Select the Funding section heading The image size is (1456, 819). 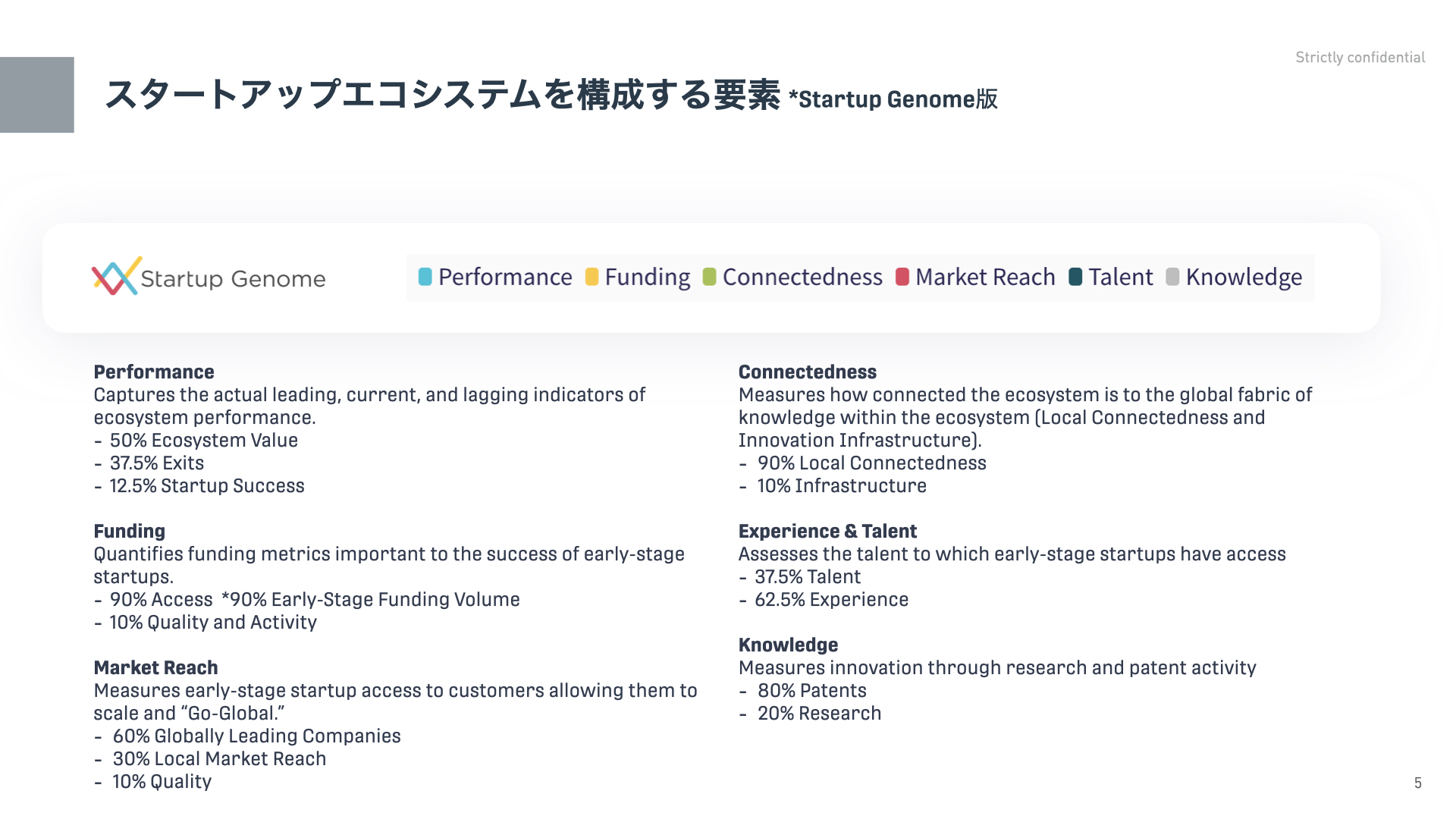129,532
